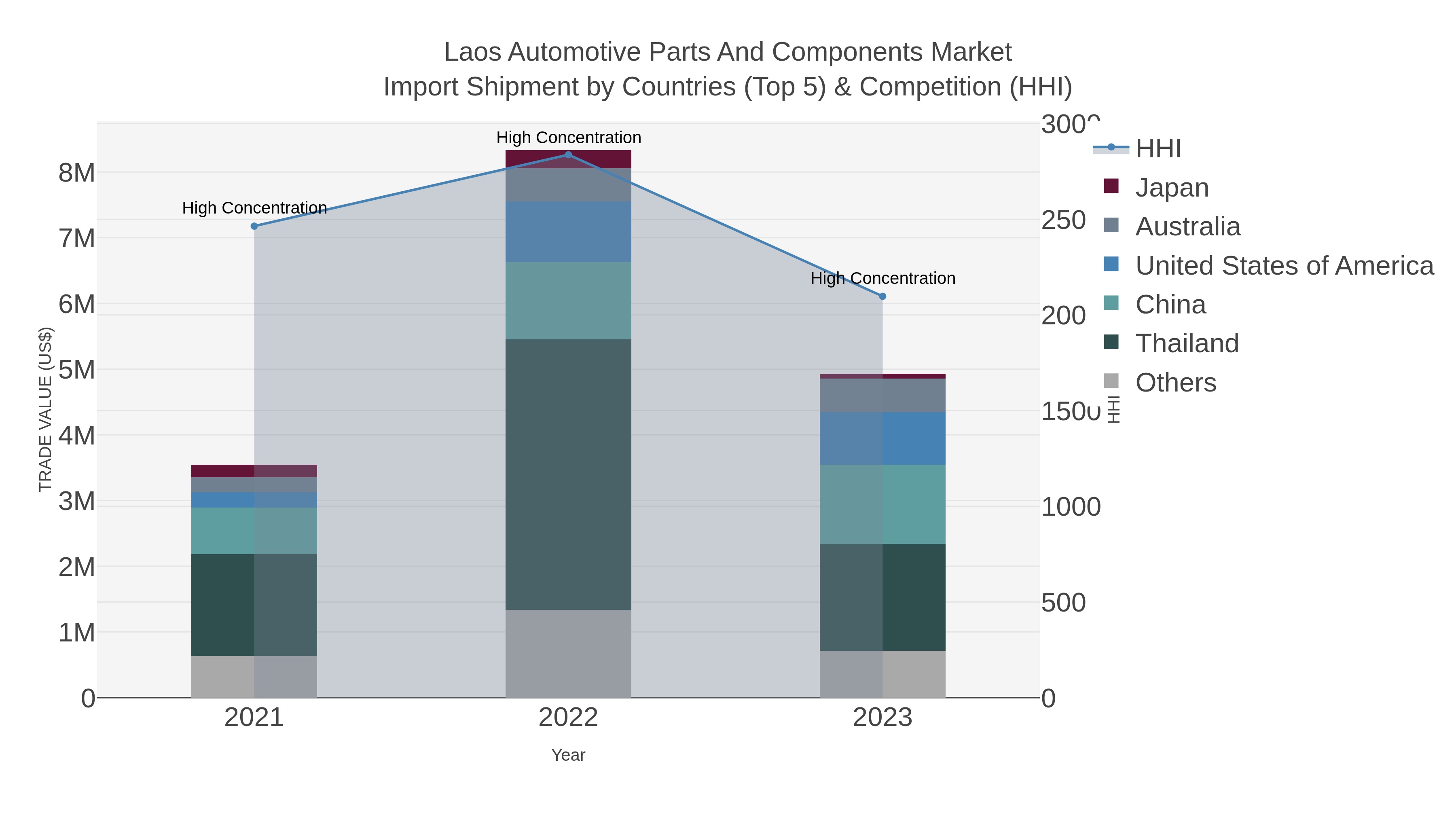Click the Australia legend color swatch
This screenshot has width=1456, height=819.
(1111, 225)
